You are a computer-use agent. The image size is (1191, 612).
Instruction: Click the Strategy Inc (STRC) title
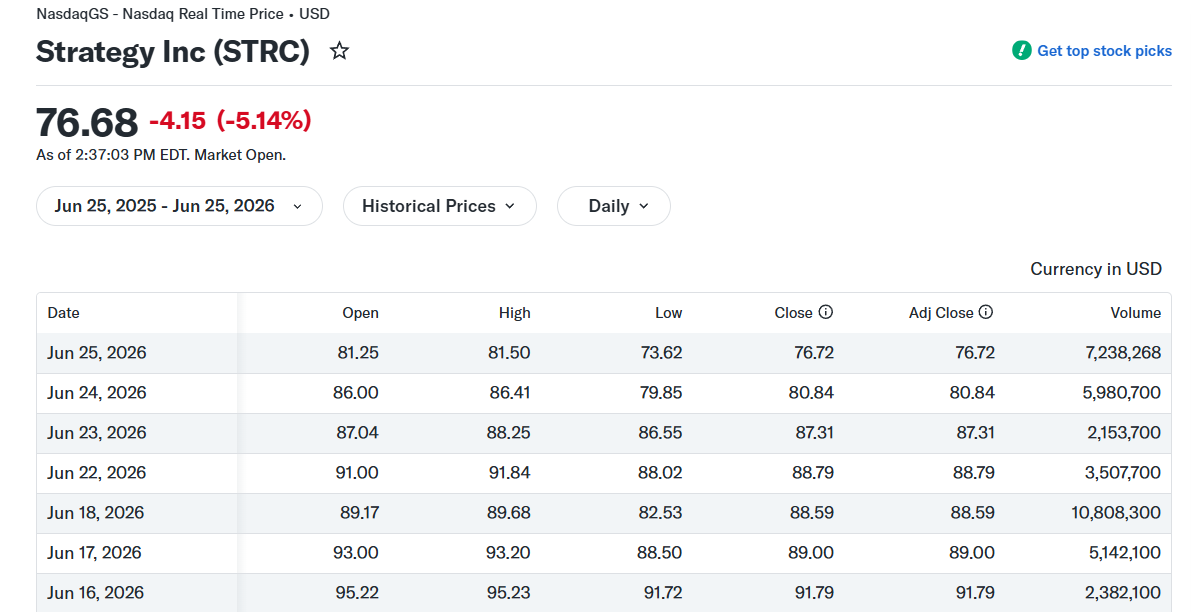click(x=173, y=52)
